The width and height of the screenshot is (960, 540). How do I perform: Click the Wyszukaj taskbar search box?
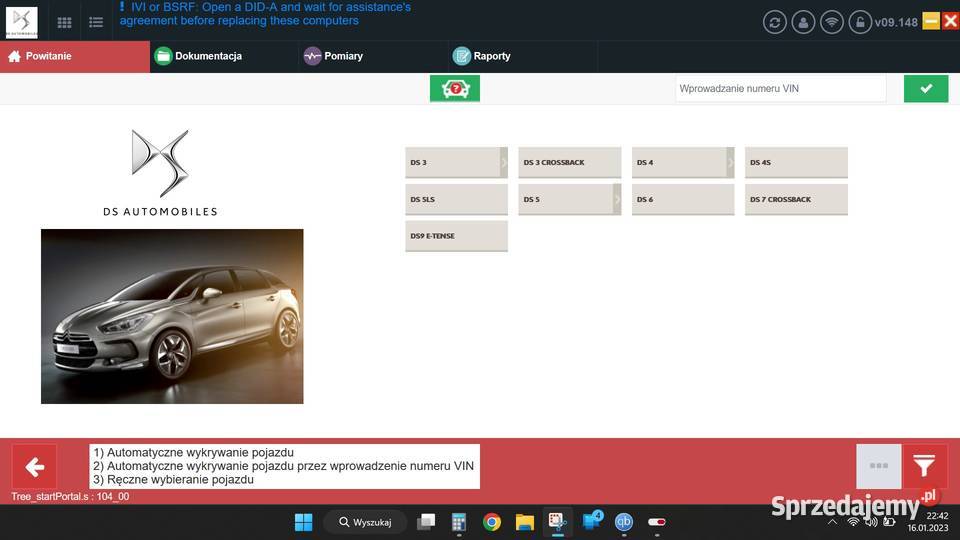coord(366,522)
